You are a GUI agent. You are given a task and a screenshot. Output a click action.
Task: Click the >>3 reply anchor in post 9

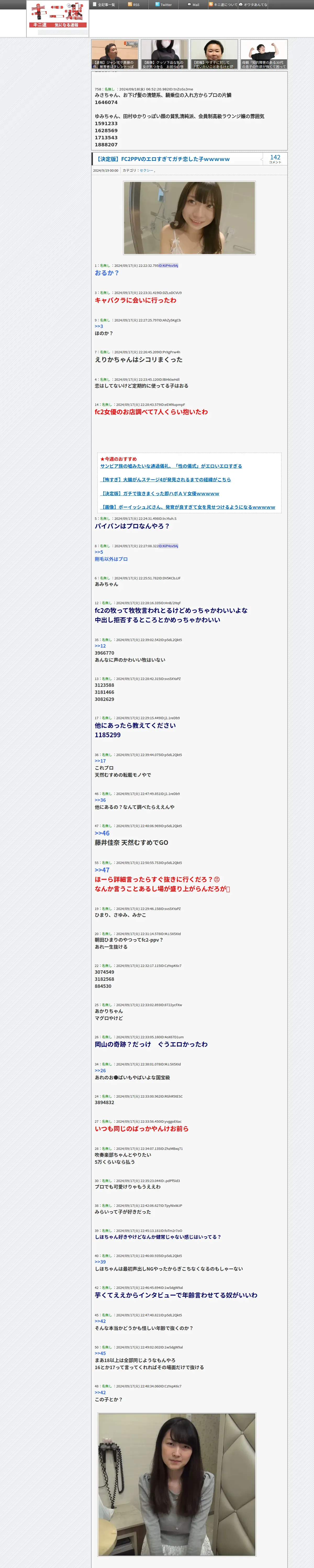(99, 326)
